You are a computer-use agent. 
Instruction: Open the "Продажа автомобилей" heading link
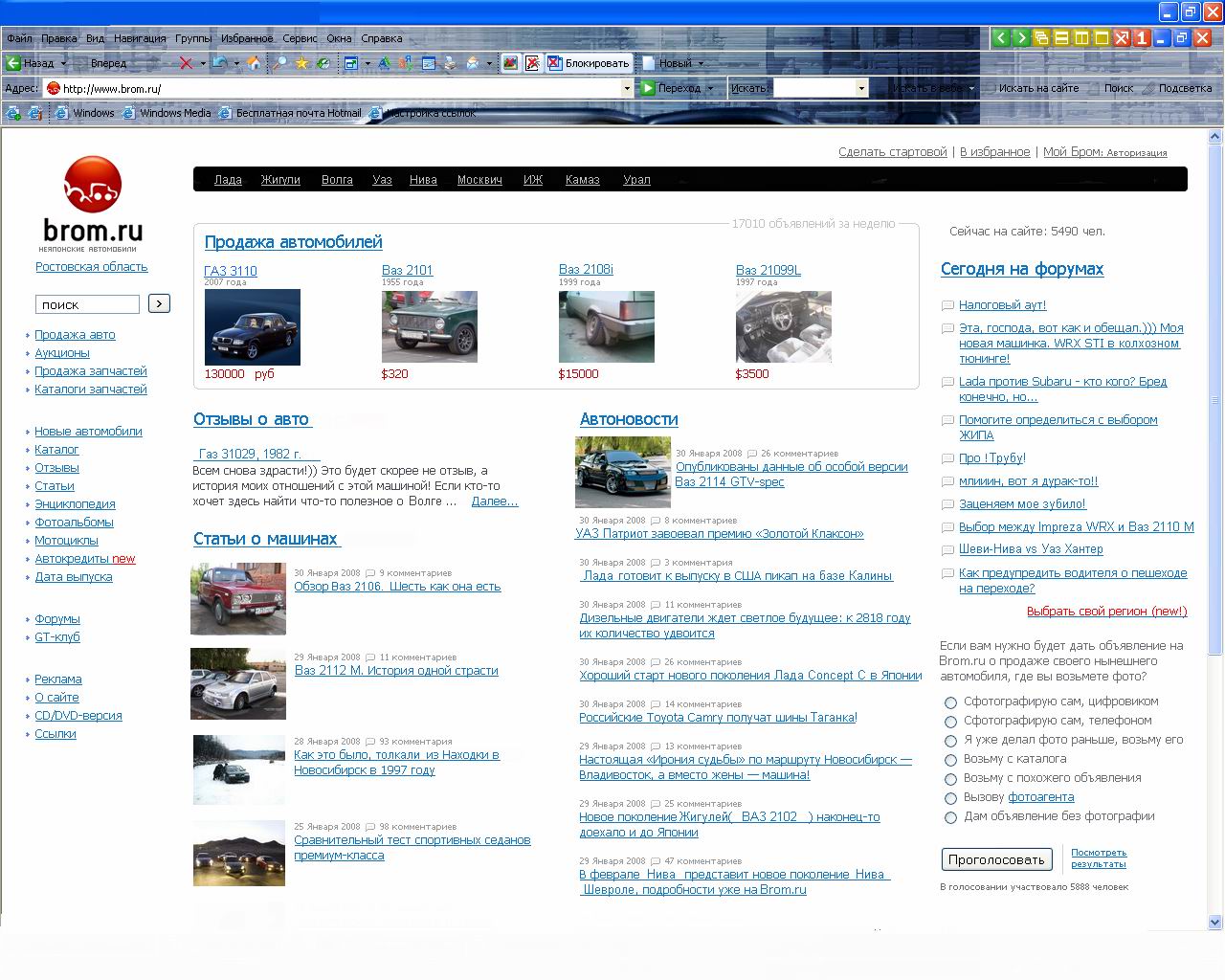coord(293,242)
